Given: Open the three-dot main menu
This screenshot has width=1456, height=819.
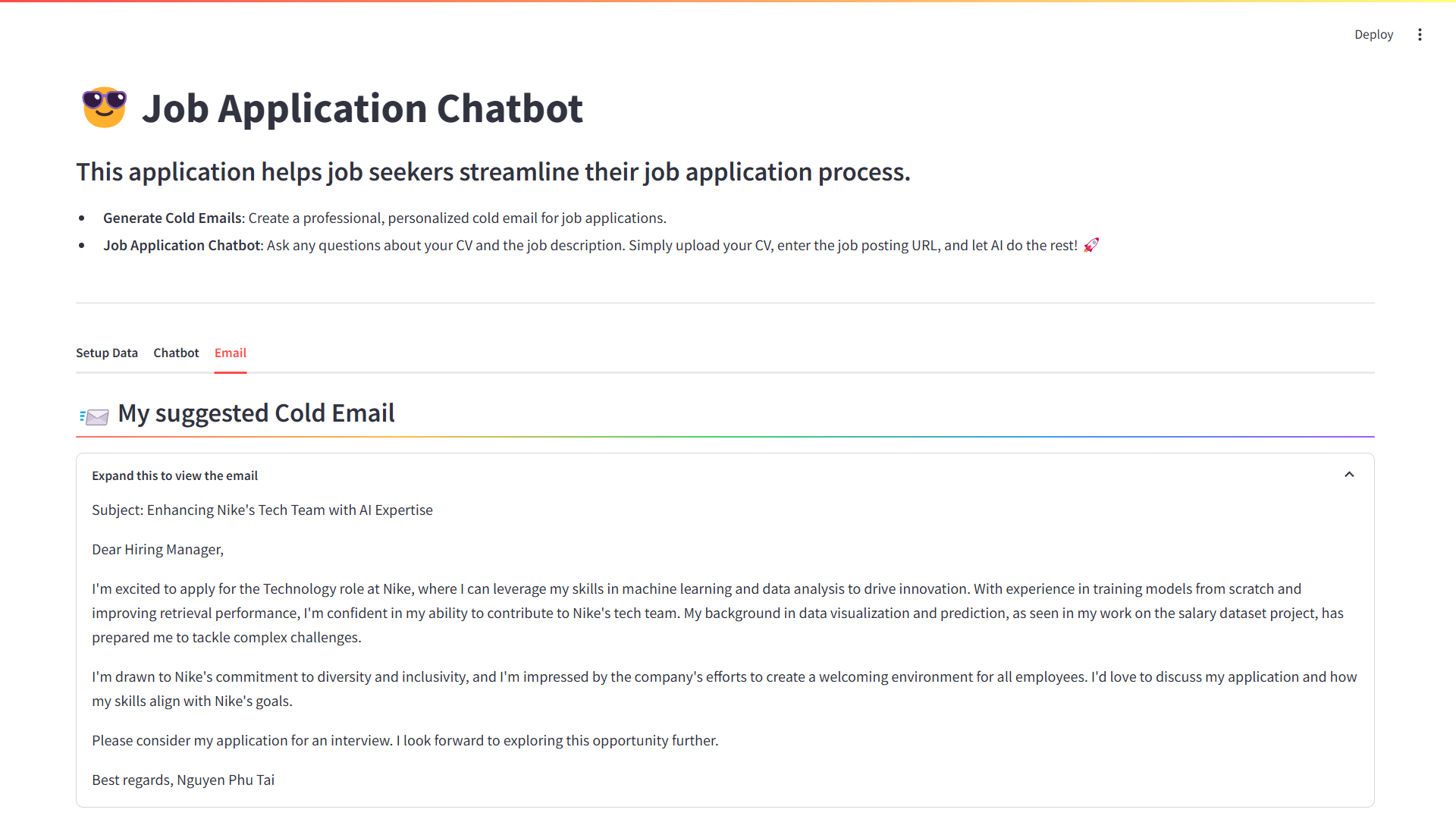Looking at the screenshot, I should coord(1420,35).
